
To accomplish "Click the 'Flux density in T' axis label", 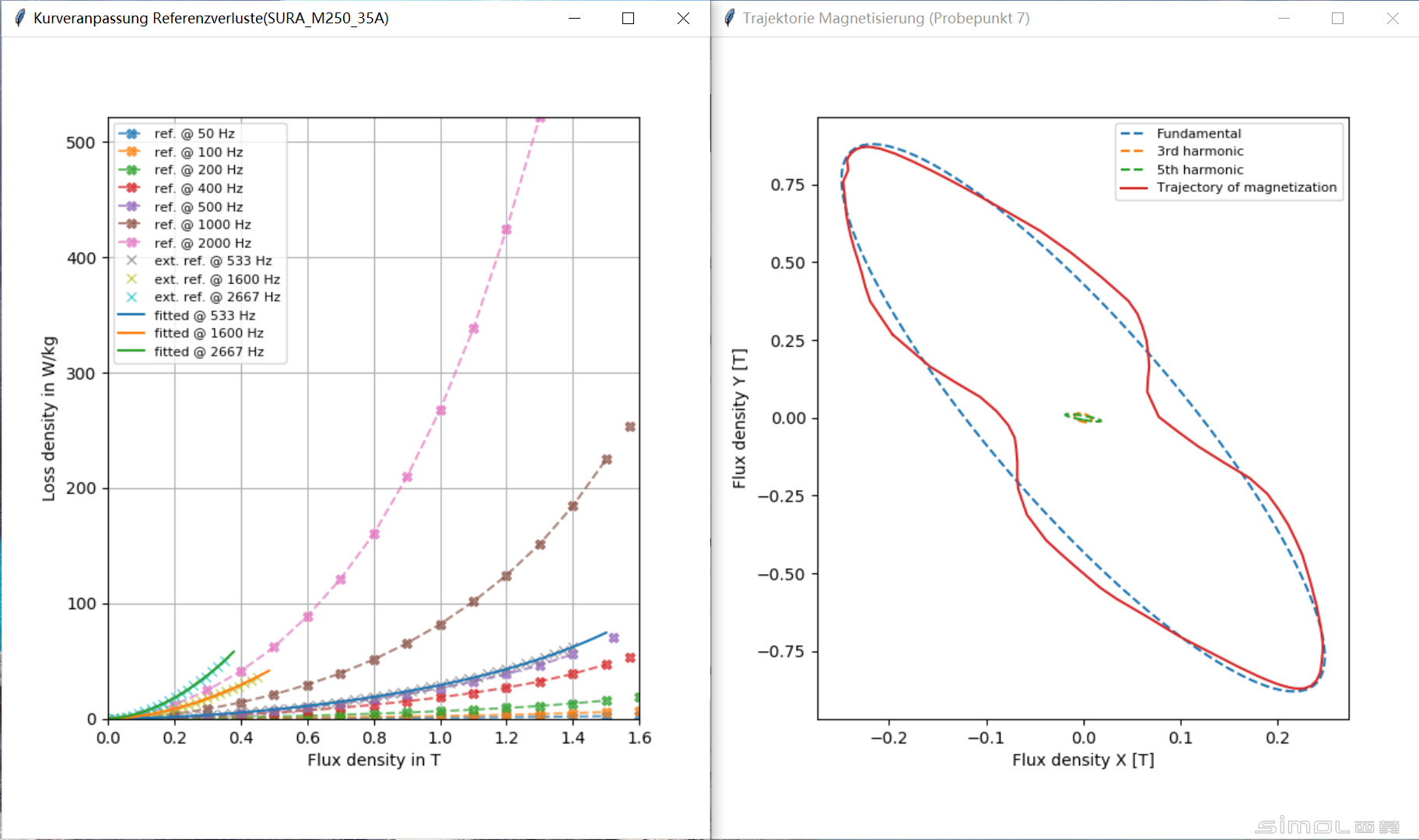I will (374, 760).
